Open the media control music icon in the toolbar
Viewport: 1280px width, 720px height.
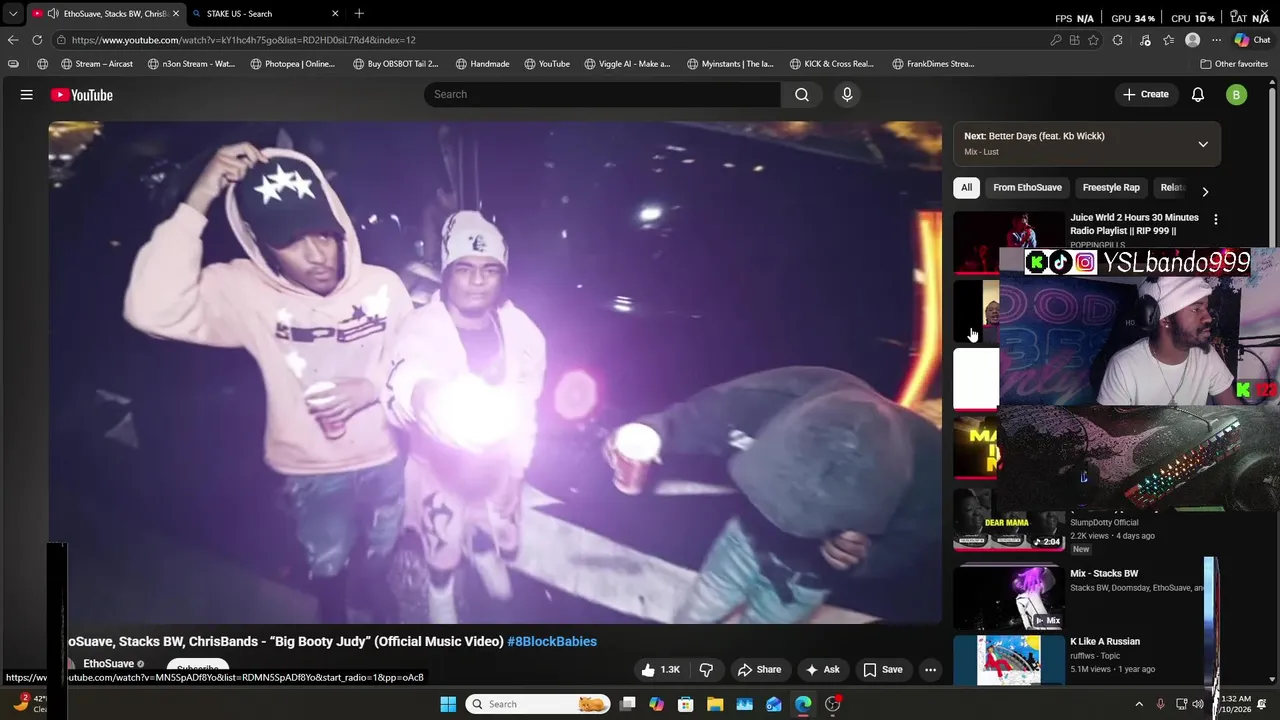point(1145,40)
